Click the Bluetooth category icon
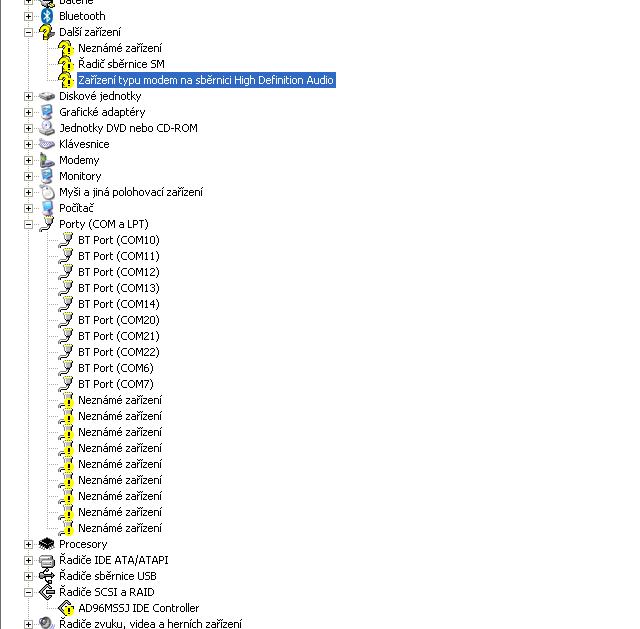 (46, 16)
